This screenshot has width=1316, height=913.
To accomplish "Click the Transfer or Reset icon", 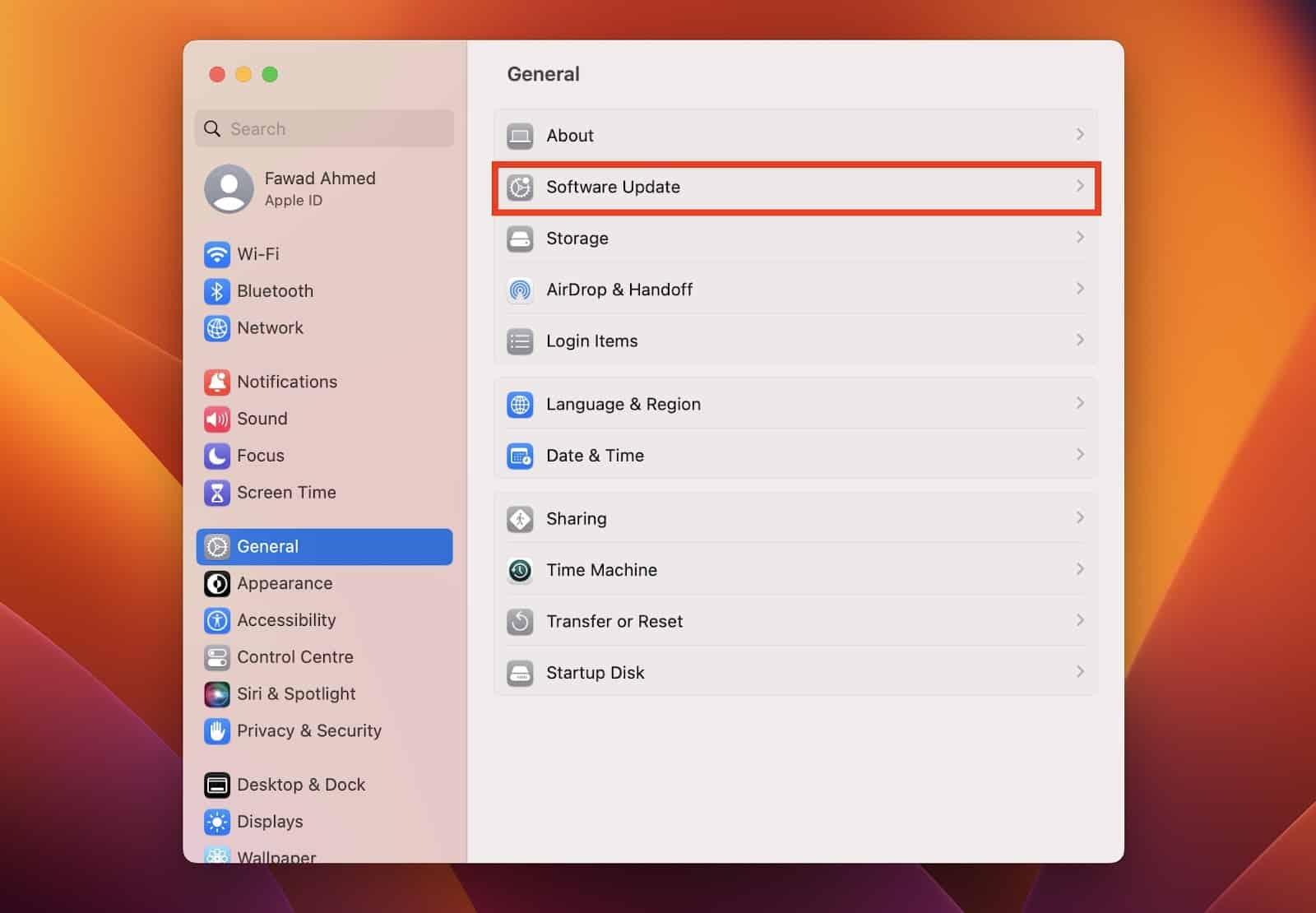I will coord(520,622).
